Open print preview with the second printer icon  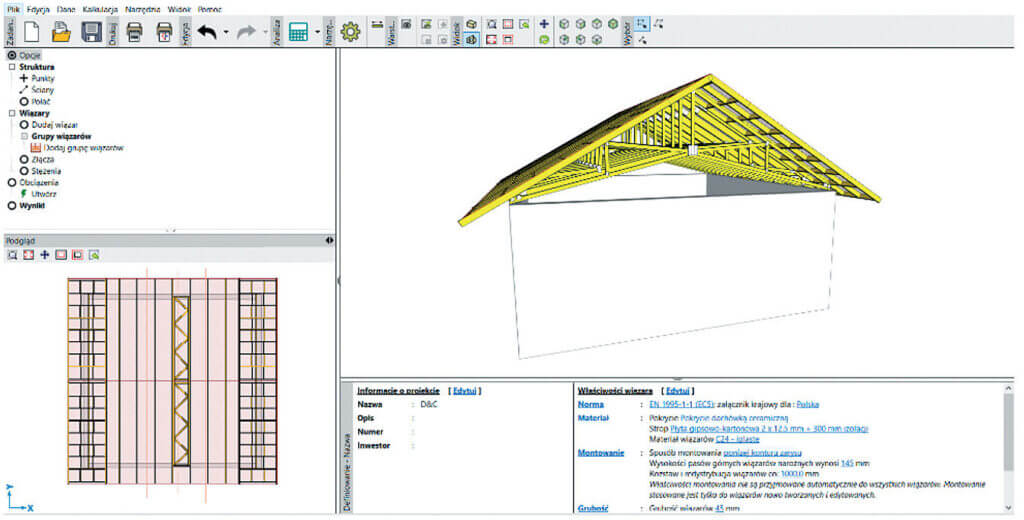[x=165, y=31]
